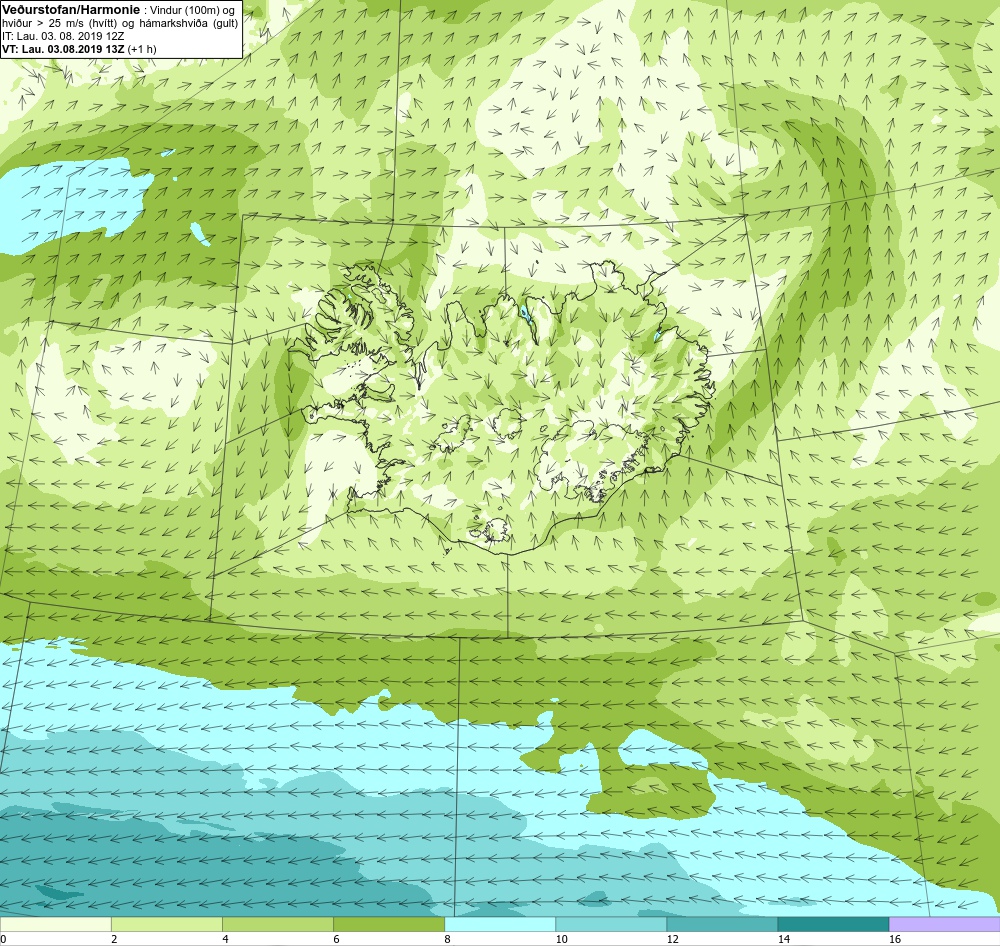Viewport: 1000px width, 946px height.
Task: Click the legend scale label "14"
Action: (783, 939)
